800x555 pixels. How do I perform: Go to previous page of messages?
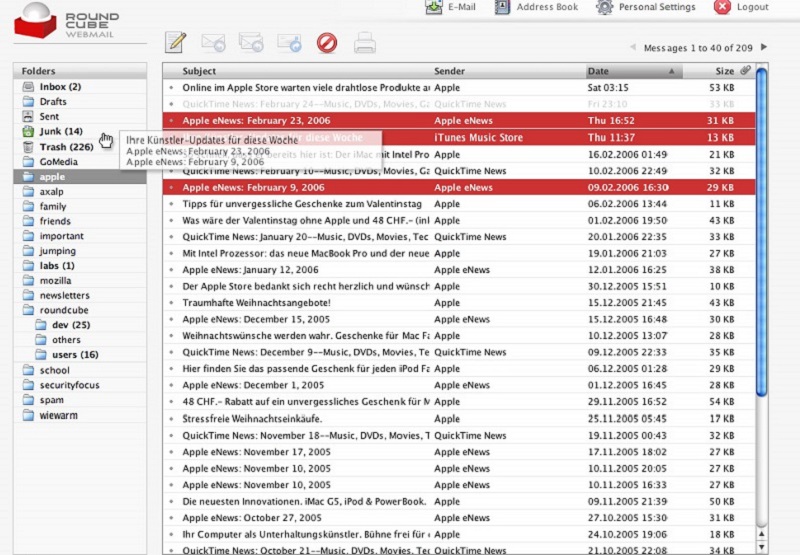pos(632,47)
